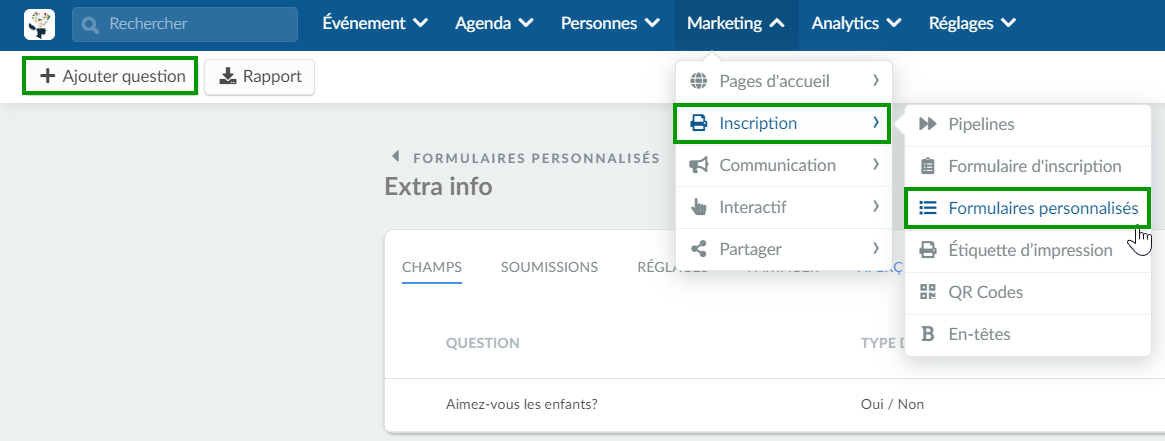This screenshot has width=1165, height=441.
Task: Click the clipboard Formulaire d'inscription icon
Action: pyautogui.click(x=928, y=166)
